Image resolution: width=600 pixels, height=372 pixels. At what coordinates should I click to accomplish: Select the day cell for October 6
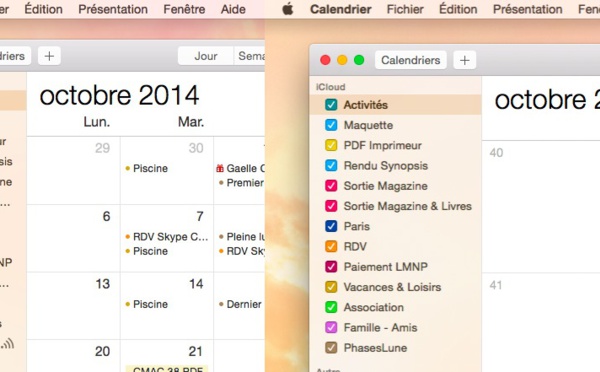pos(73,238)
